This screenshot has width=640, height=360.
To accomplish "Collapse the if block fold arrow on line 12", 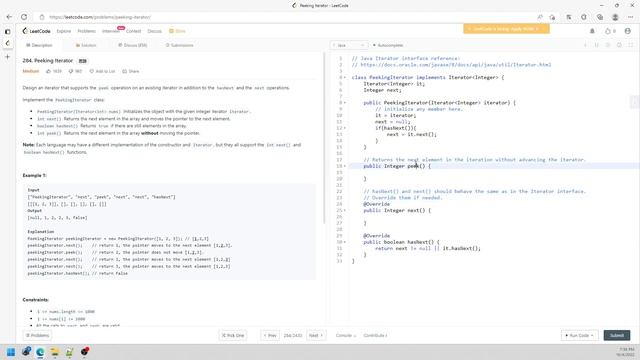I will click(344, 128).
